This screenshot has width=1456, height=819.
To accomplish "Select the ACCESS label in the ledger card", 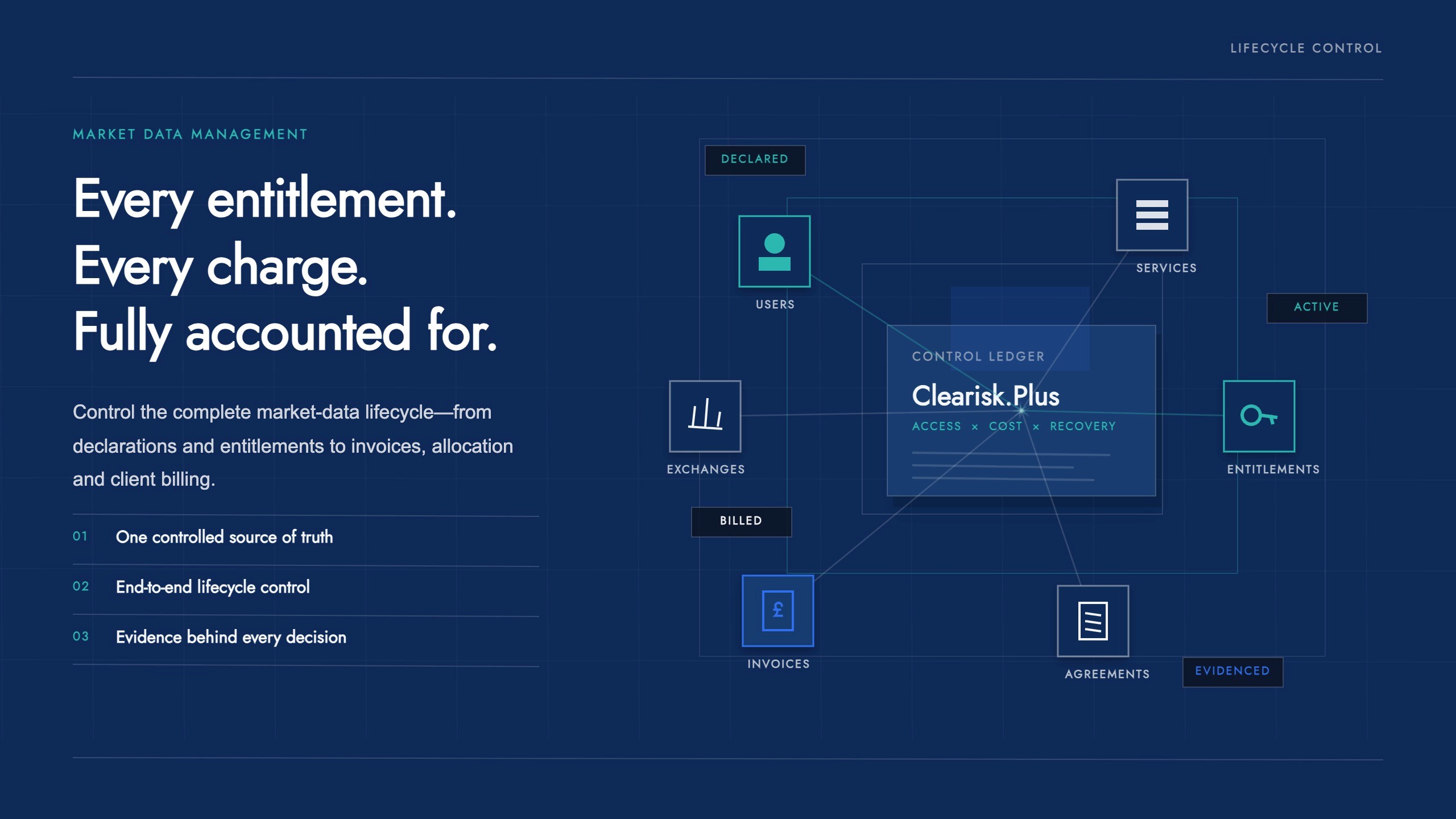I will [936, 426].
